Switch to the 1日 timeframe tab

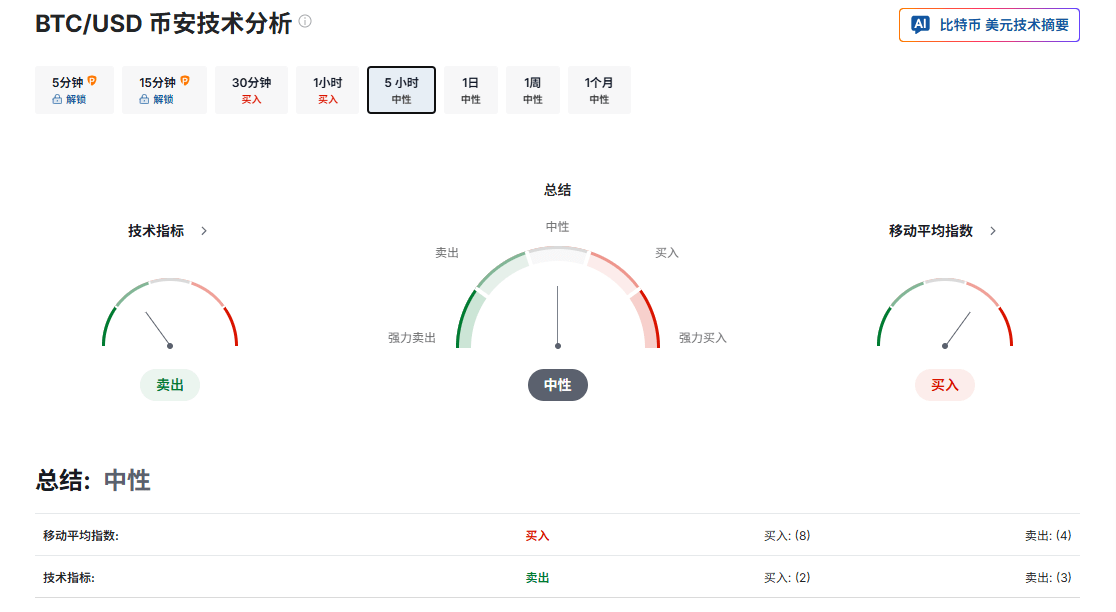pyautogui.click(x=470, y=90)
